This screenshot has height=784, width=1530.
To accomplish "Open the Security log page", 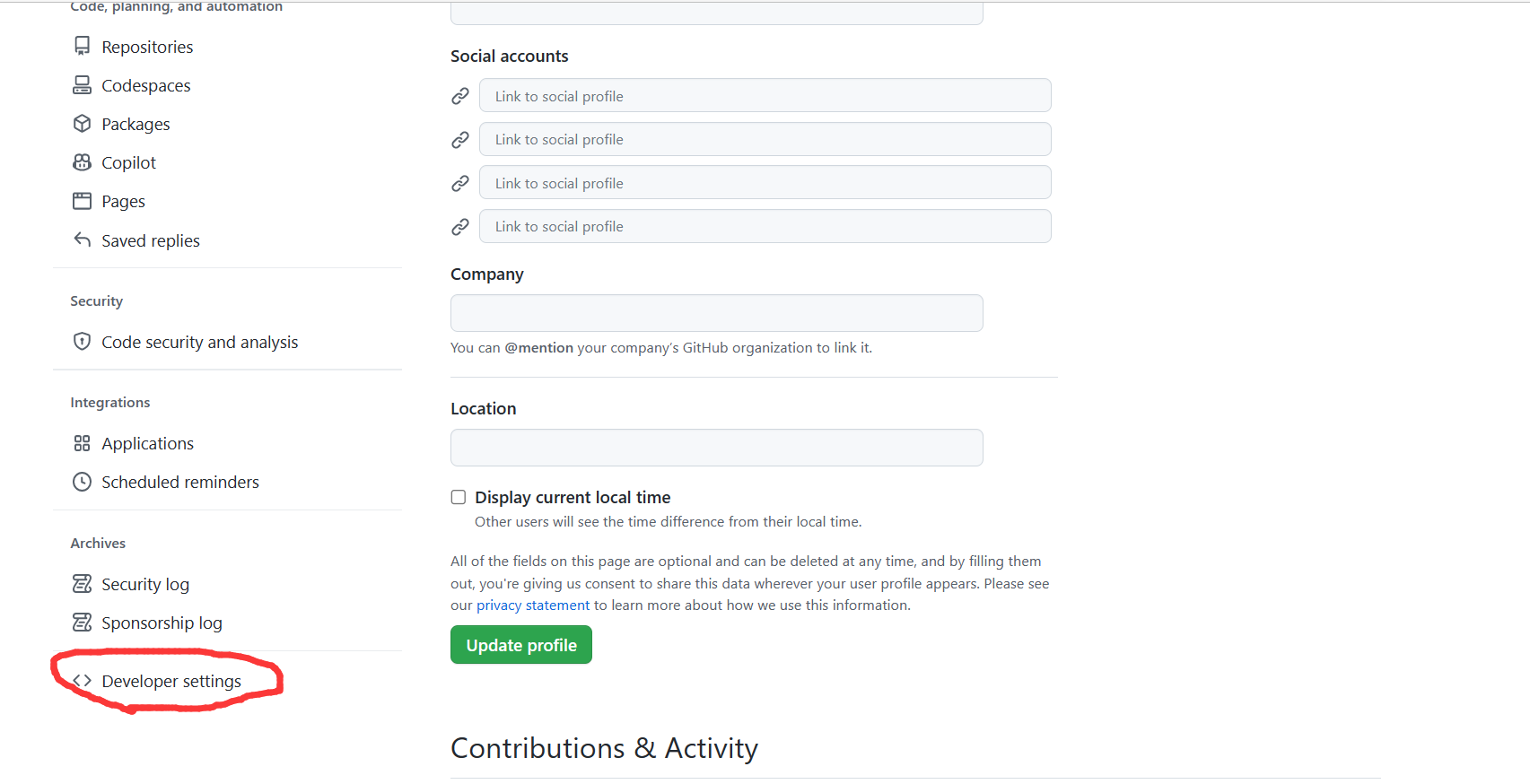I will coord(145,584).
